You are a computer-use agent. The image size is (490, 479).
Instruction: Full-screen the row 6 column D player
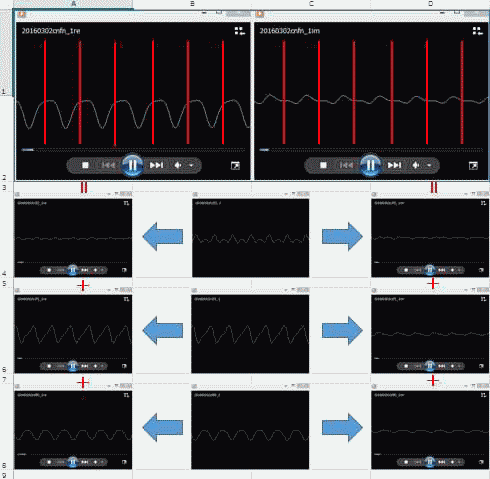click(481, 366)
